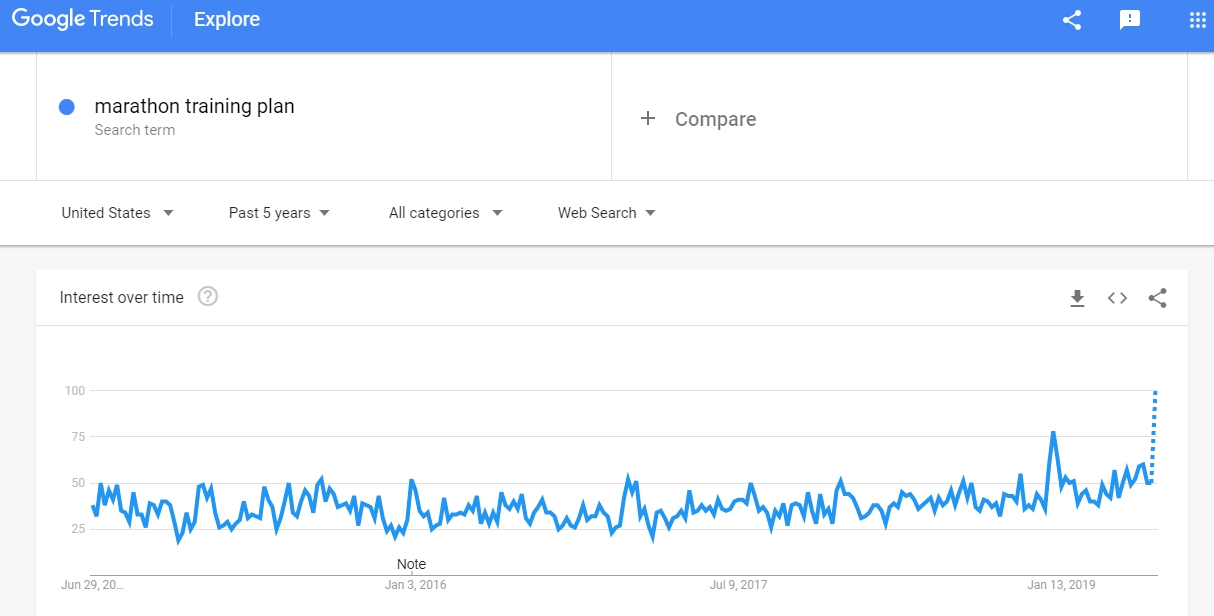Click the Note marker on chart
1214x616 pixels.
[x=411, y=564]
